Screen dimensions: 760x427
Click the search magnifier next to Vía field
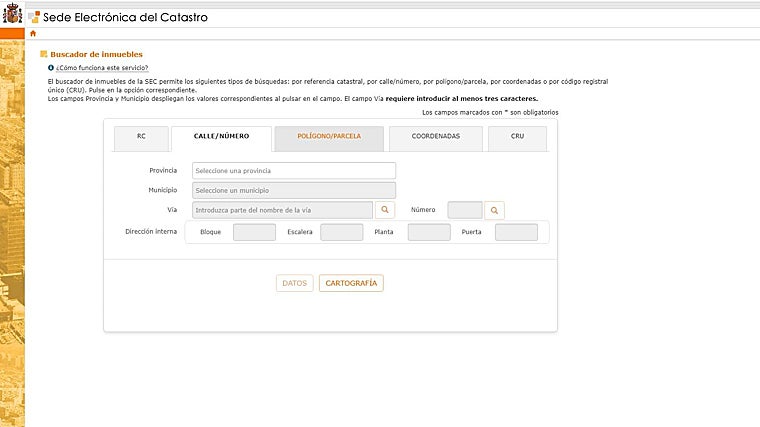point(385,210)
